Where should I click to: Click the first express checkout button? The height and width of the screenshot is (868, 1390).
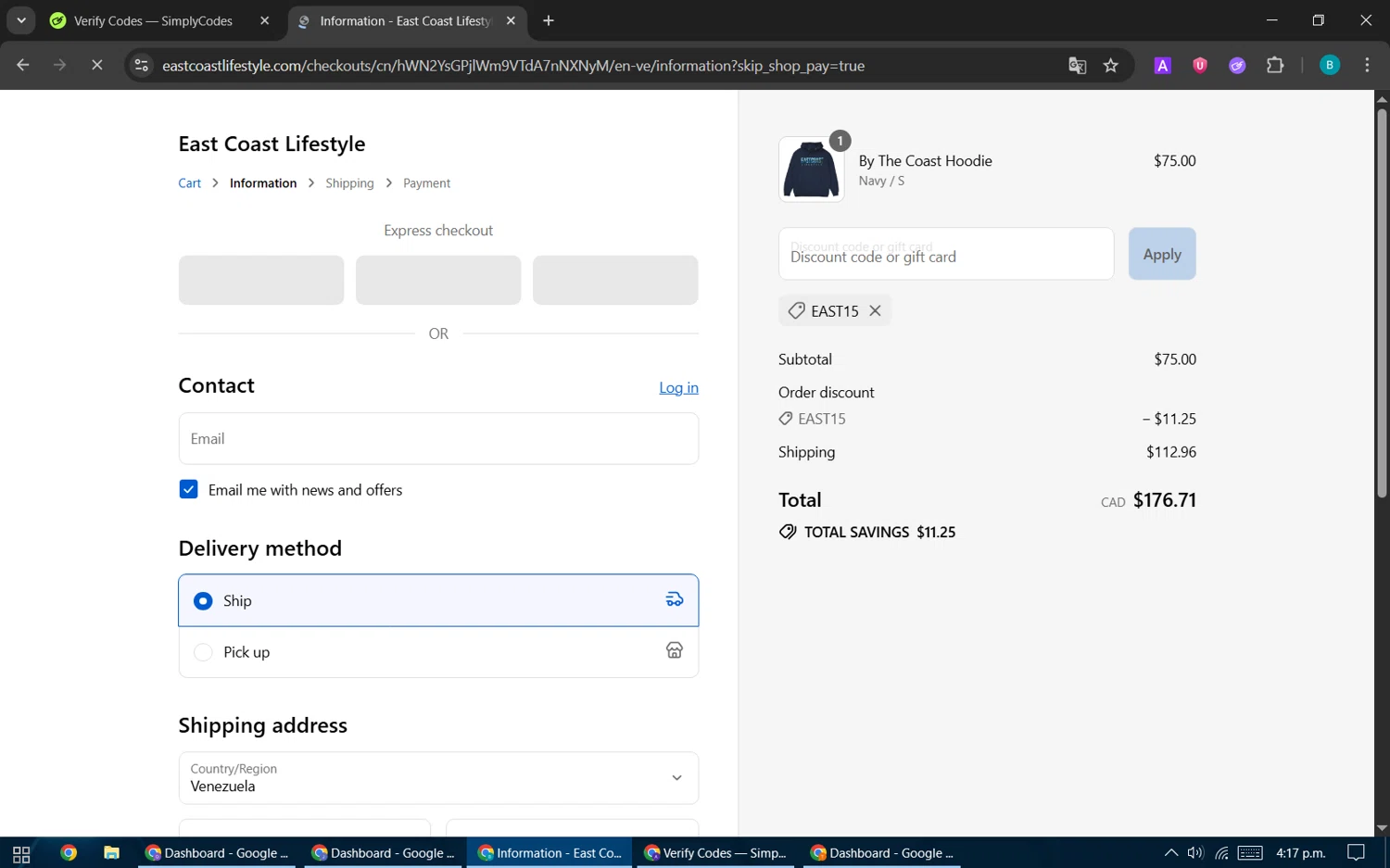point(261,280)
